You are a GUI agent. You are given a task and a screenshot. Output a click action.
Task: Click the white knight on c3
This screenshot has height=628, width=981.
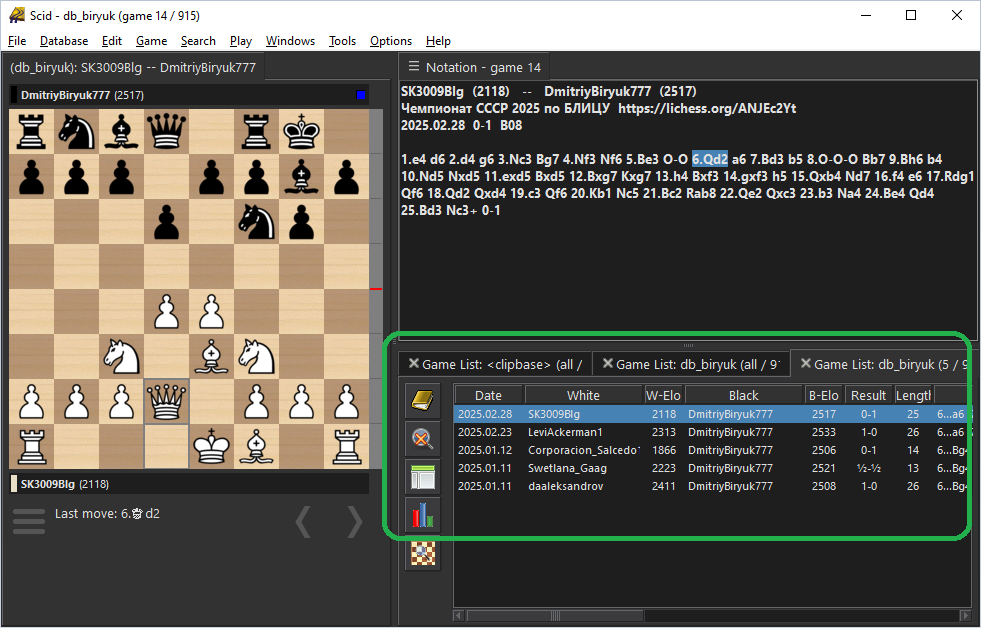tap(121, 357)
